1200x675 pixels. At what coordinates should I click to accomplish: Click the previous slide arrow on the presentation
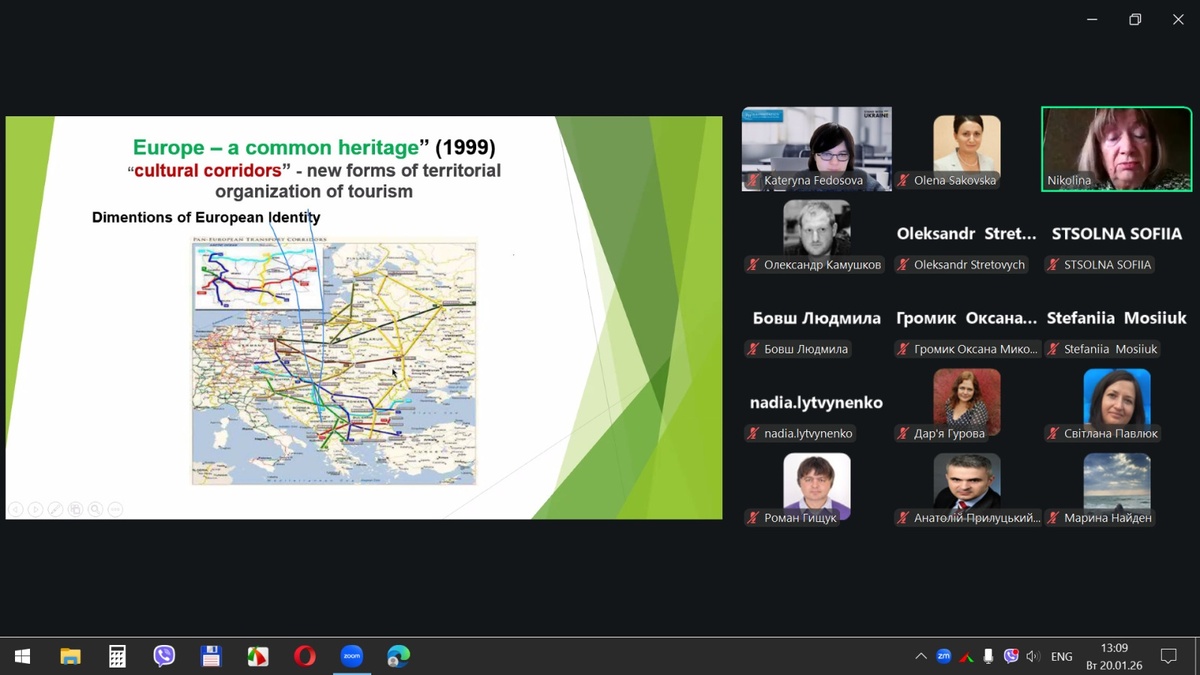[x=16, y=509]
